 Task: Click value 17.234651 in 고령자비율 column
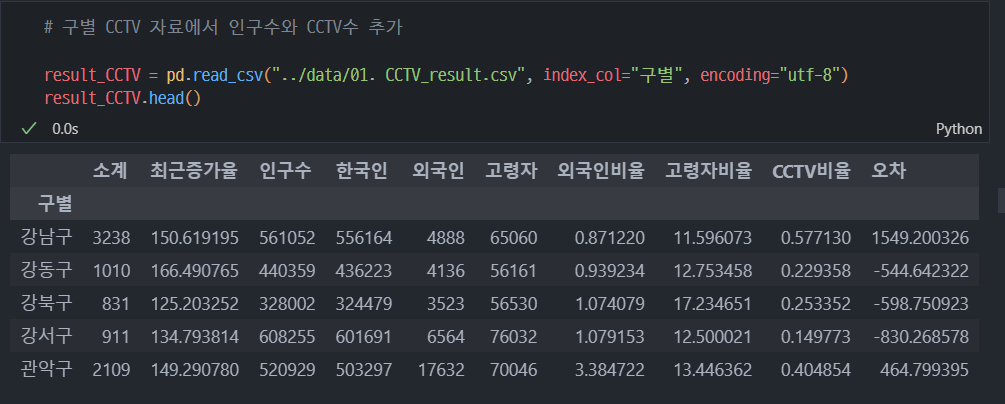click(713, 304)
